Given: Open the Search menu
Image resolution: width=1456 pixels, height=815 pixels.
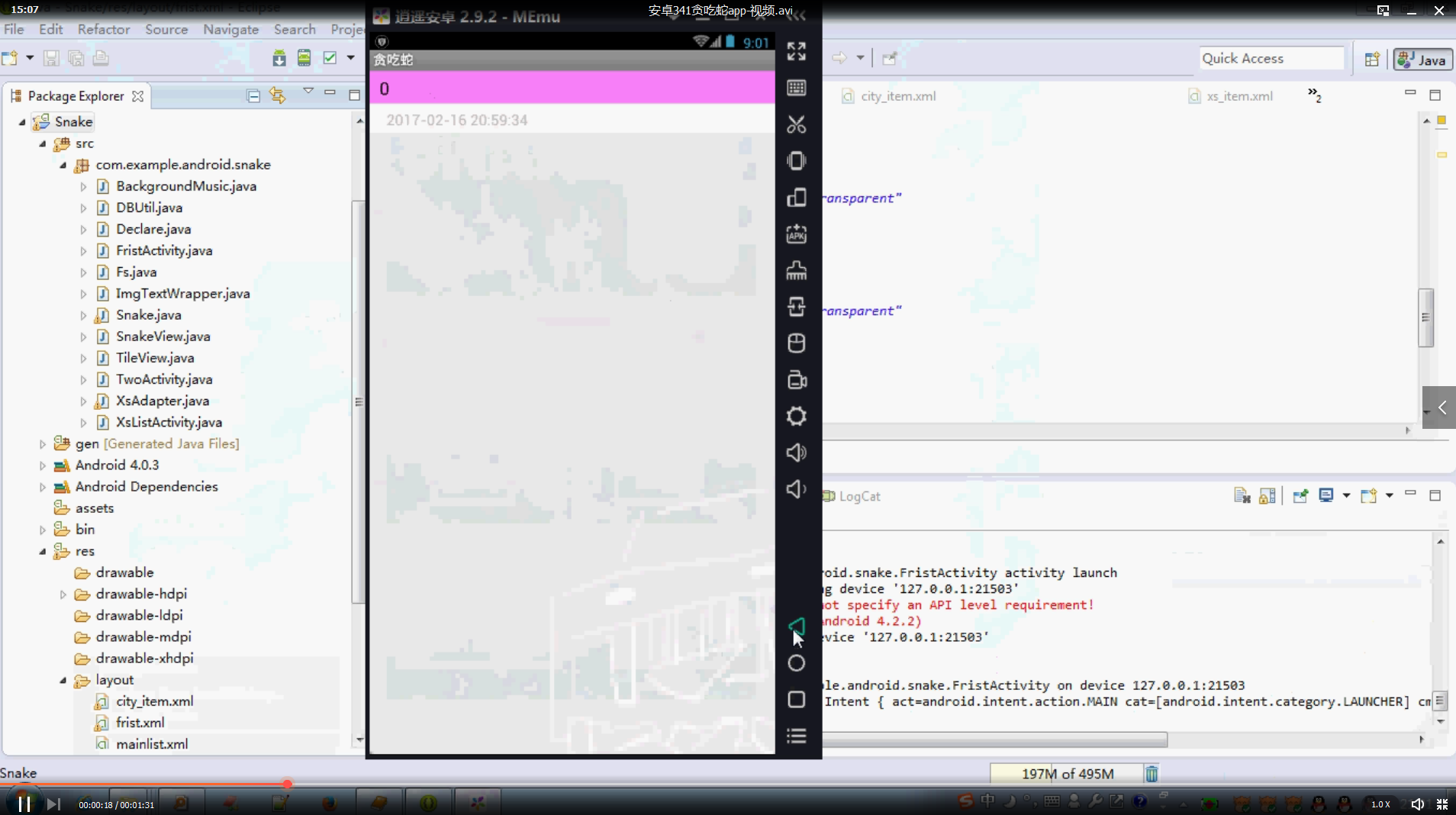Looking at the screenshot, I should (295, 29).
